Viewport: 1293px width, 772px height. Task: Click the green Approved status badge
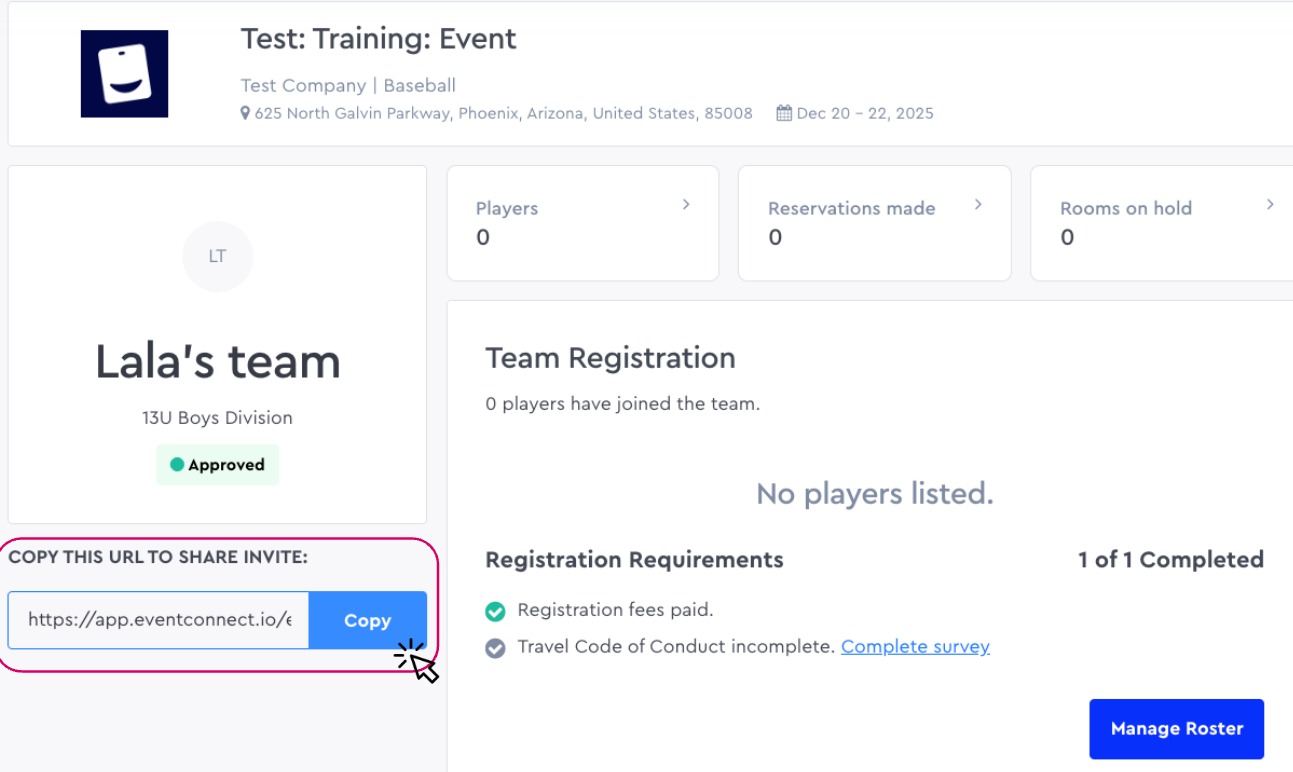click(218, 465)
